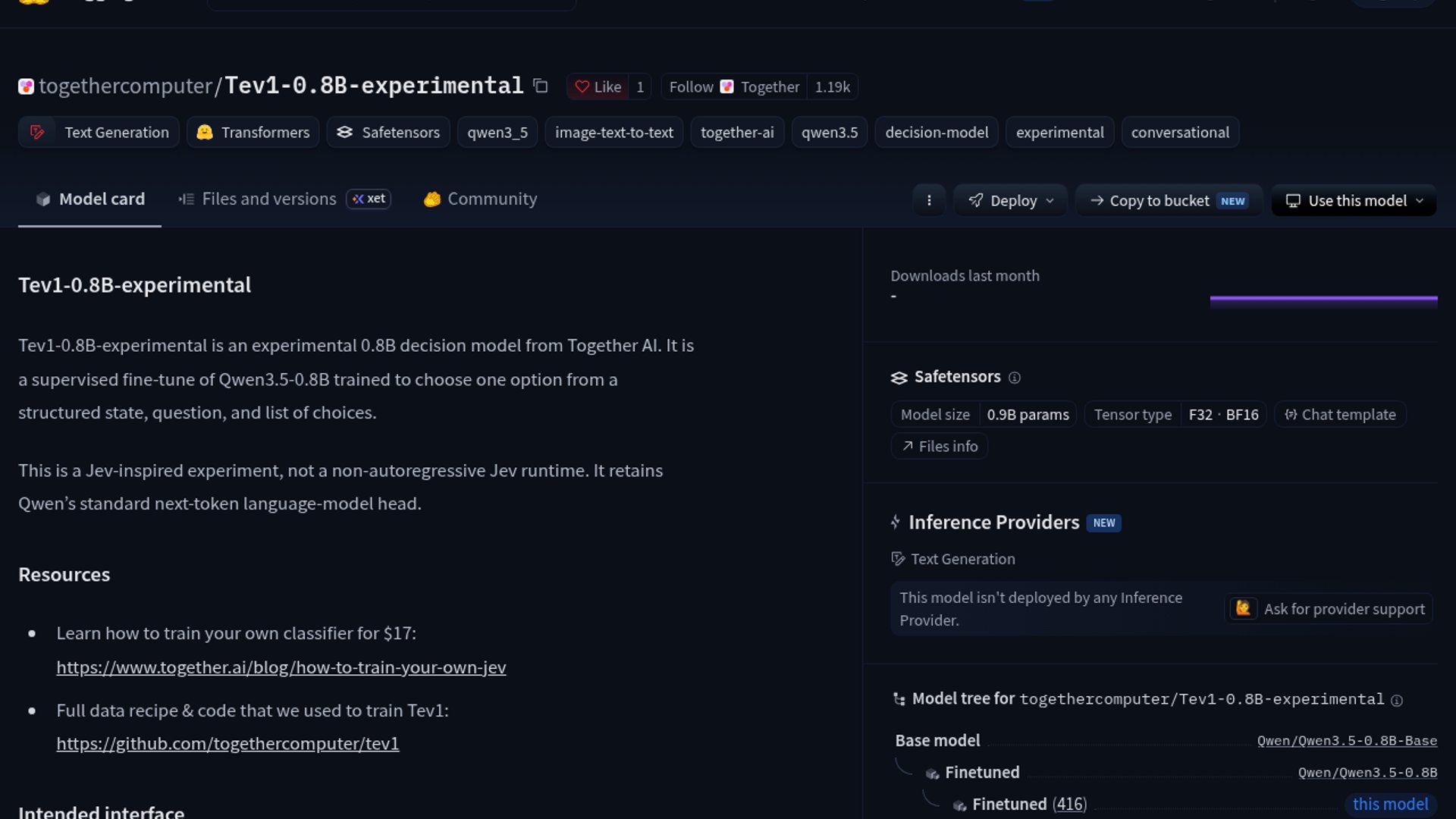
Task: Click the Resources section heading
Action: (x=64, y=575)
